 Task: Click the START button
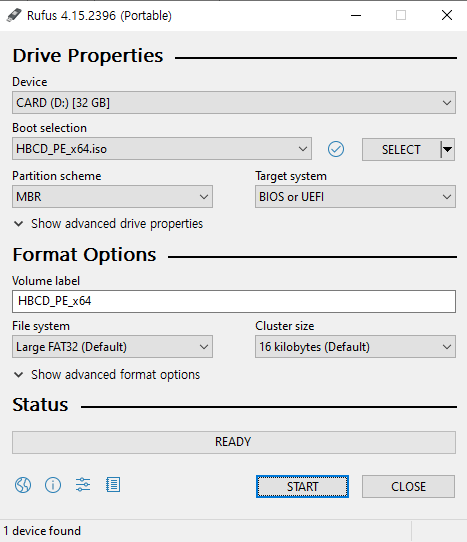click(302, 487)
